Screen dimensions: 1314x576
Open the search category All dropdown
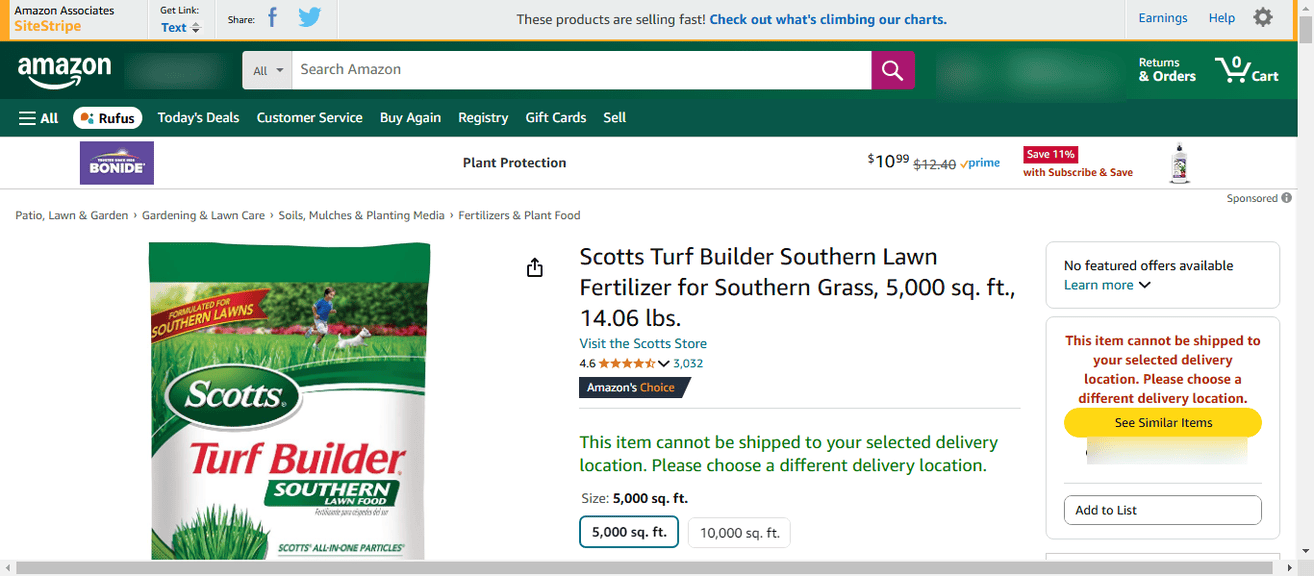267,70
